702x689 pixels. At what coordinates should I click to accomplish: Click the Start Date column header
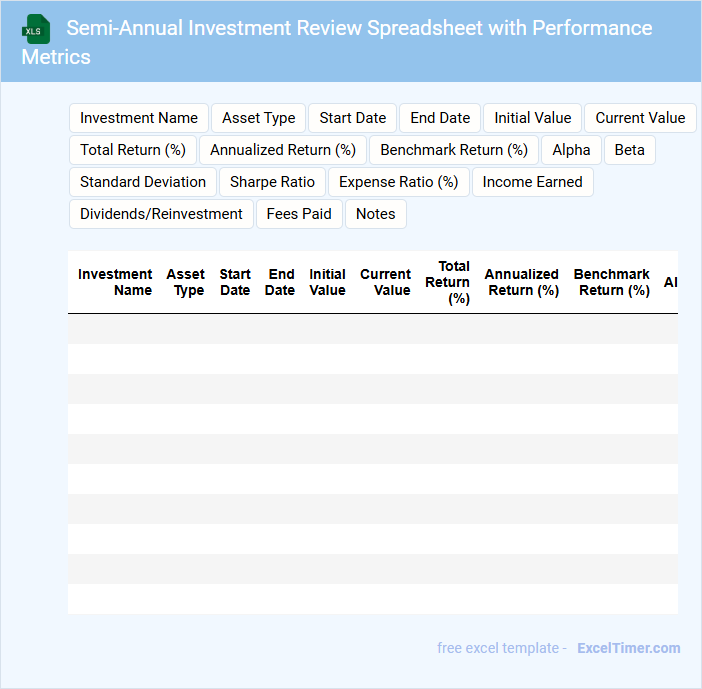click(x=235, y=282)
